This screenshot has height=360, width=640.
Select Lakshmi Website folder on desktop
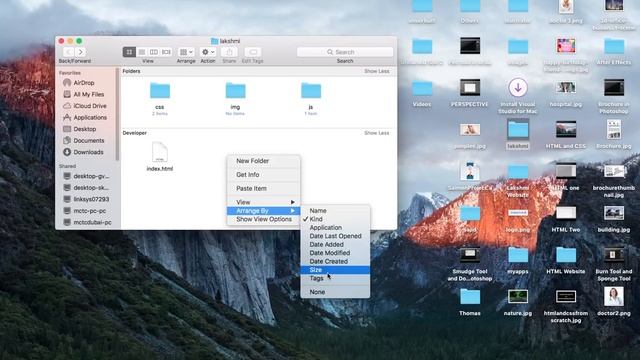[x=518, y=171]
